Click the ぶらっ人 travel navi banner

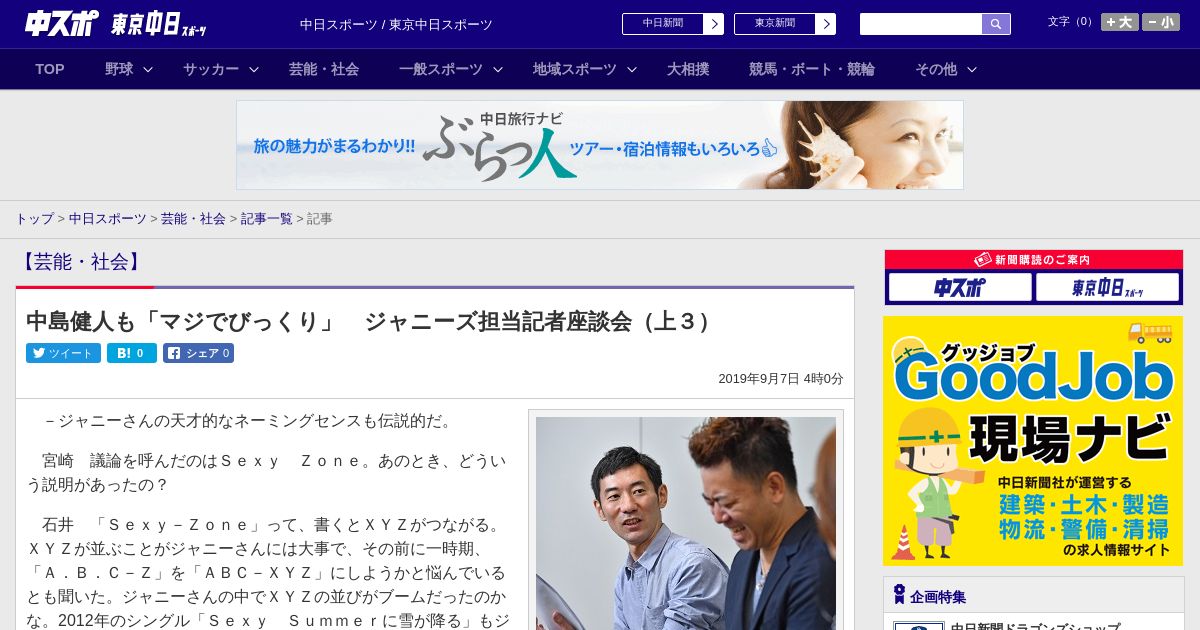[600, 145]
